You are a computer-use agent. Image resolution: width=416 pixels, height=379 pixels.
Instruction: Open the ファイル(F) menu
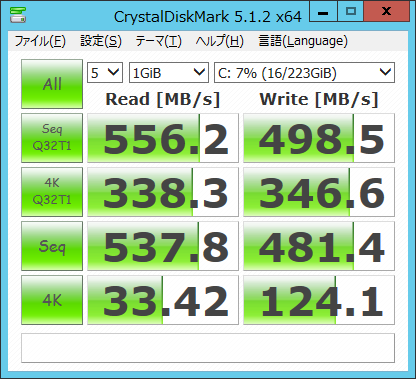coord(40,41)
